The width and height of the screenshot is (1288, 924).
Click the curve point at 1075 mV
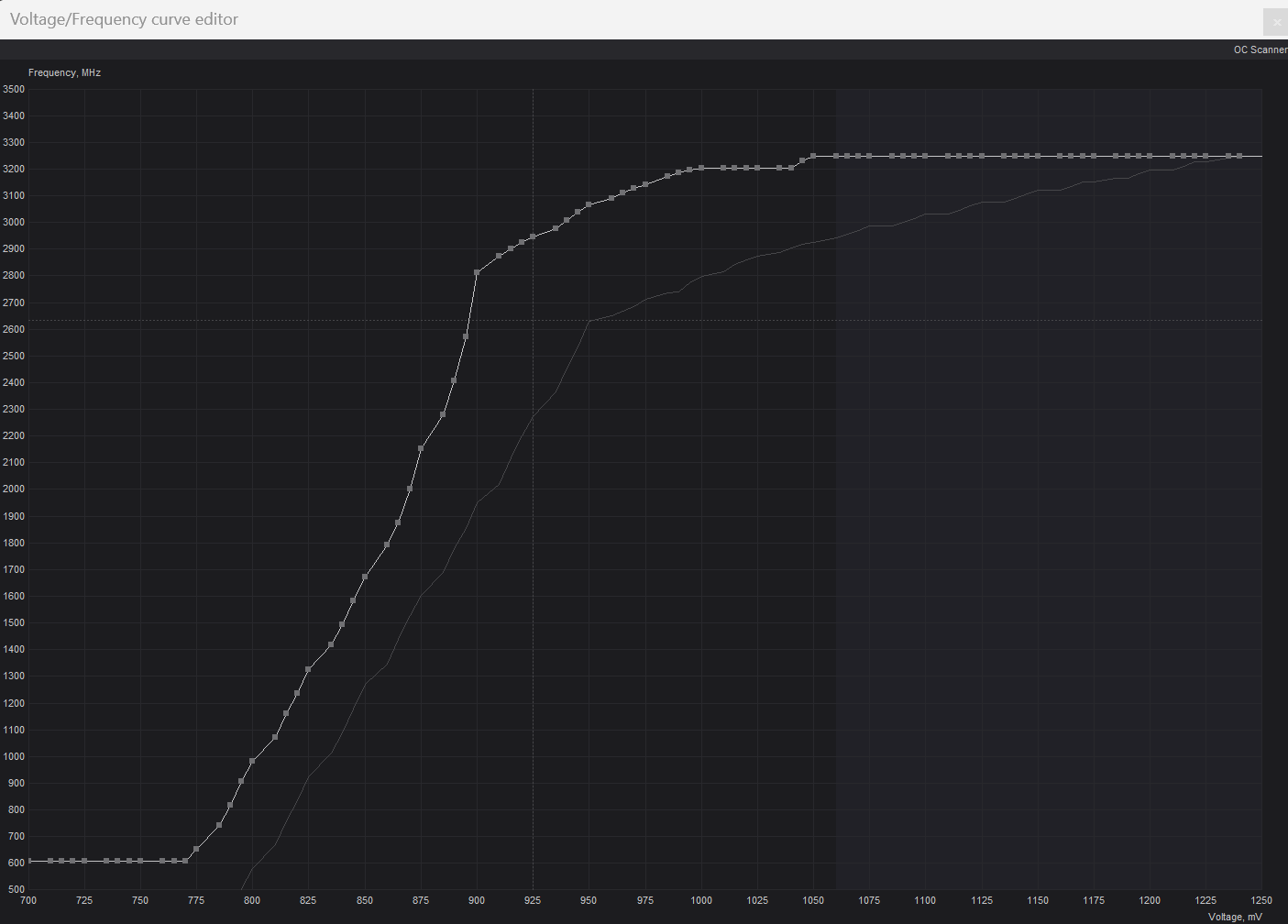point(869,156)
